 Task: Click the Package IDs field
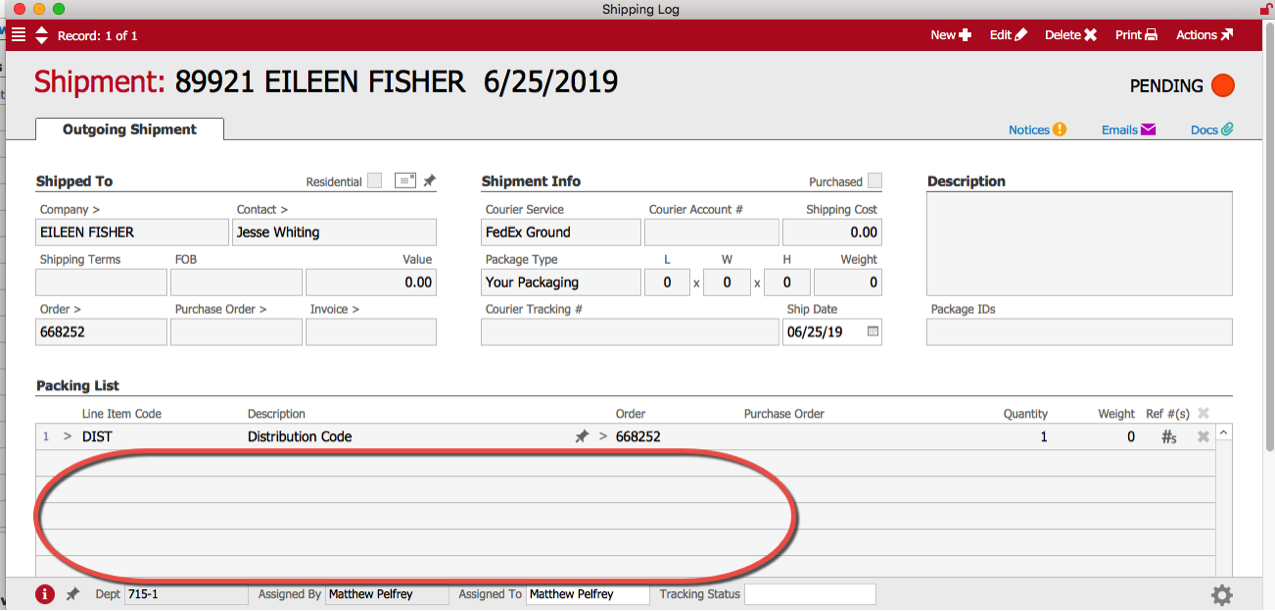point(1079,332)
